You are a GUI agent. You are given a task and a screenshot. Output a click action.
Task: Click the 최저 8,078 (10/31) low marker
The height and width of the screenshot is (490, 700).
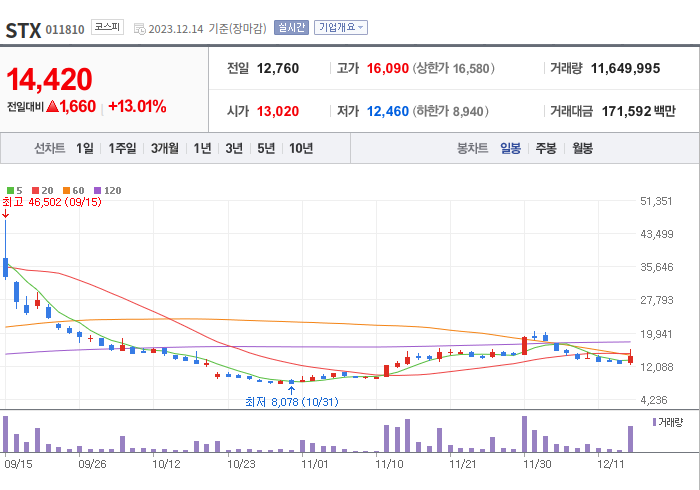click(292, 402)
